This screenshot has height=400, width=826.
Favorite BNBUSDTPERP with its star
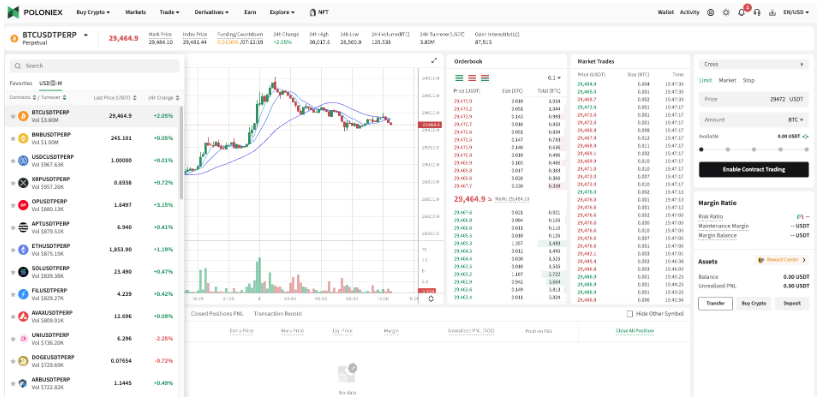[x=13, y=138]
